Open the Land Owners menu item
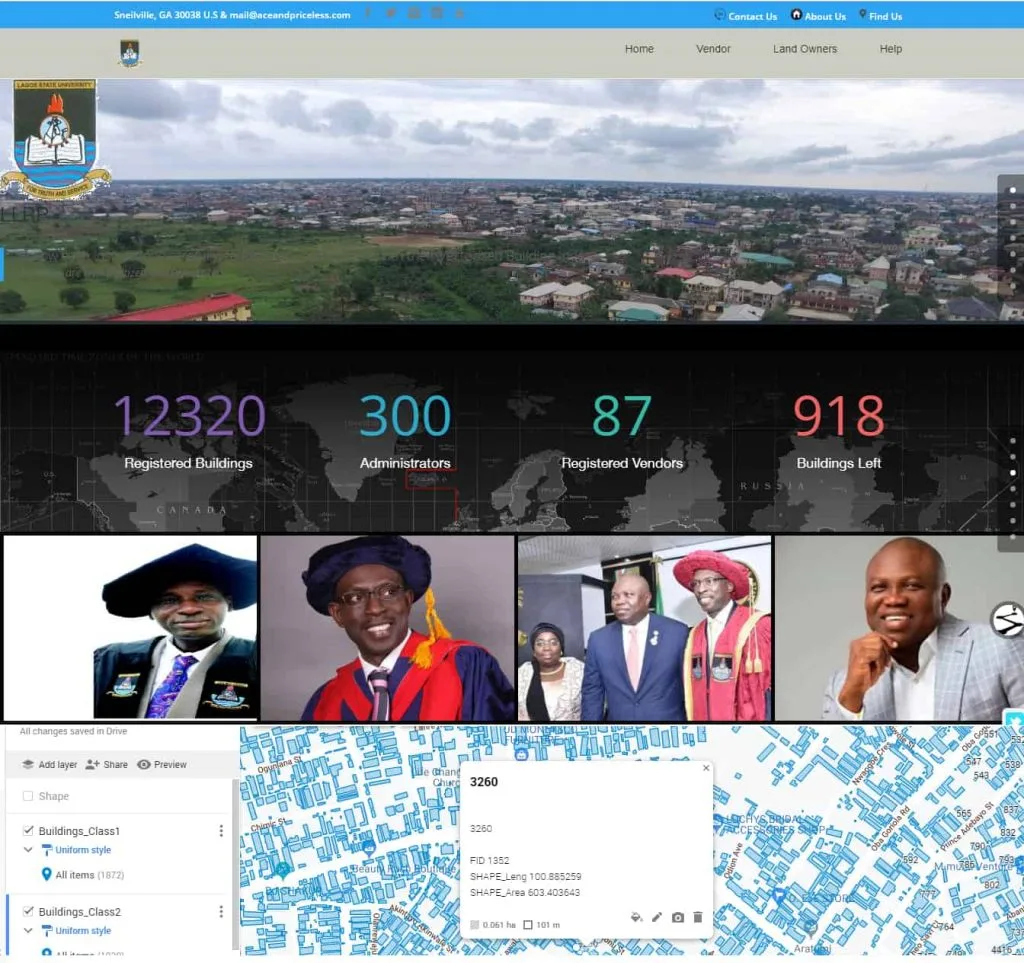This screenshot has width=1024, height=963. [805, 49]
